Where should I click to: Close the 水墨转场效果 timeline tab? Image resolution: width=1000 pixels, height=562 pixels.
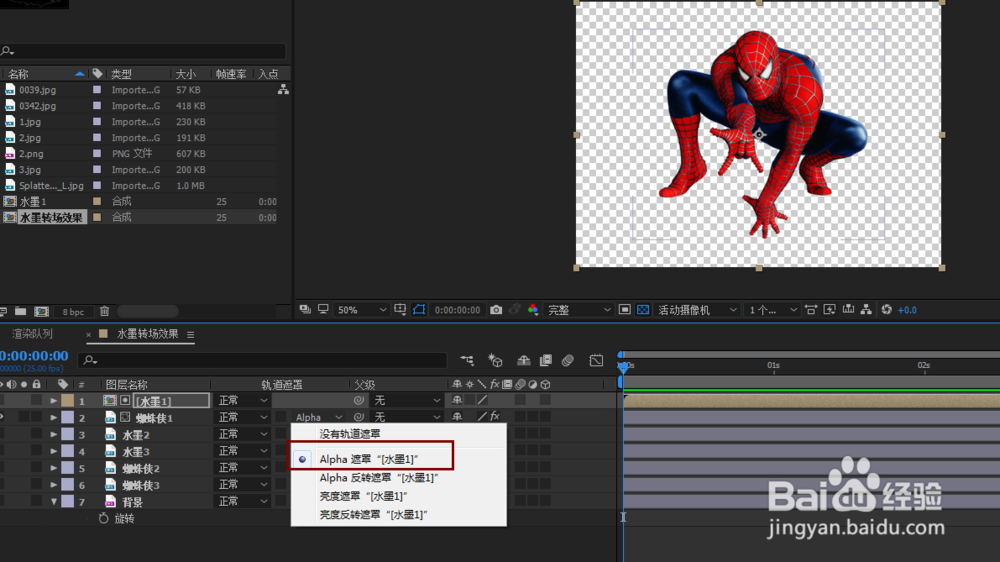point(88,334)
